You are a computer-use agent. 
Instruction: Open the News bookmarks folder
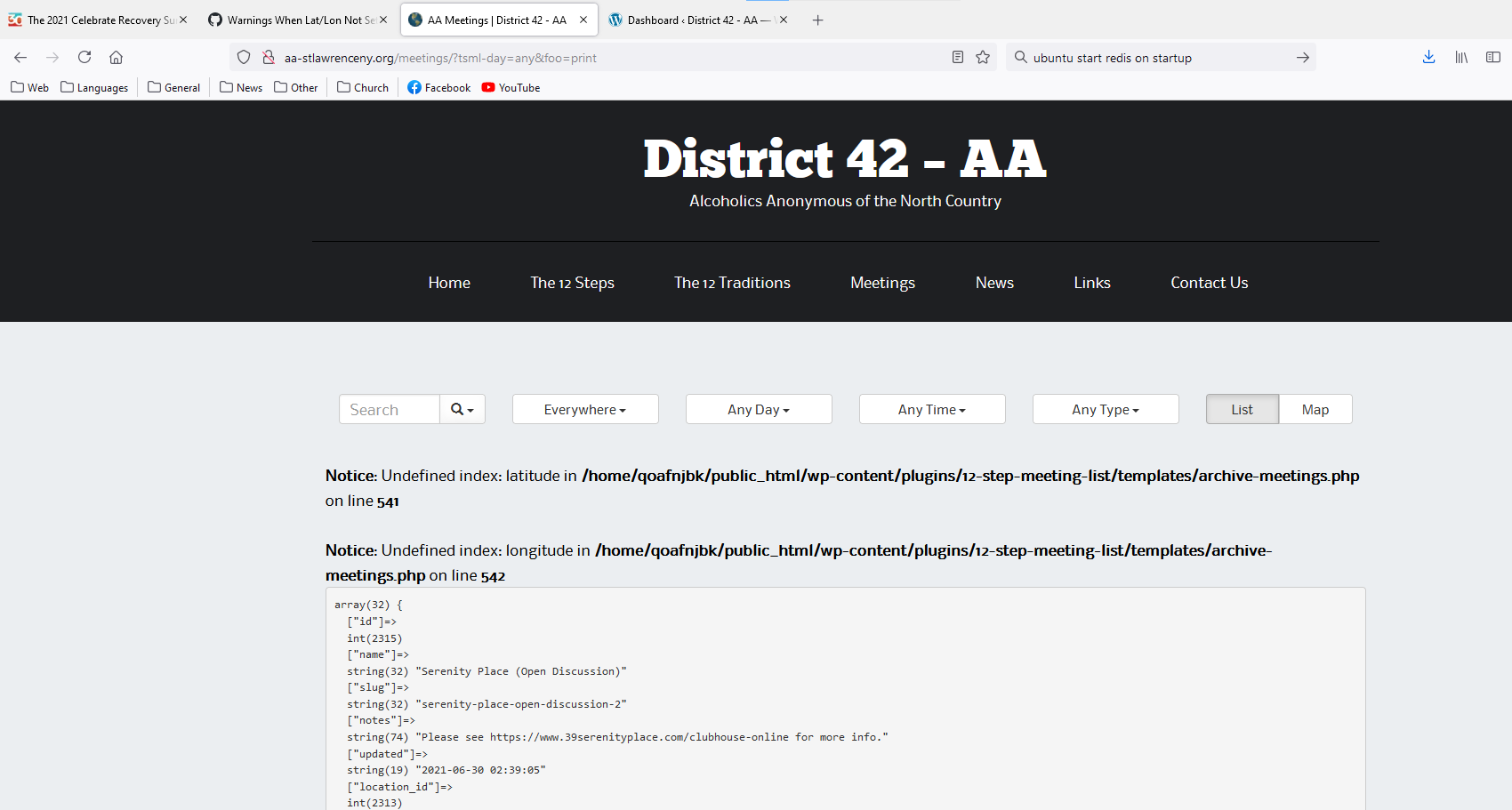point(241,87)
